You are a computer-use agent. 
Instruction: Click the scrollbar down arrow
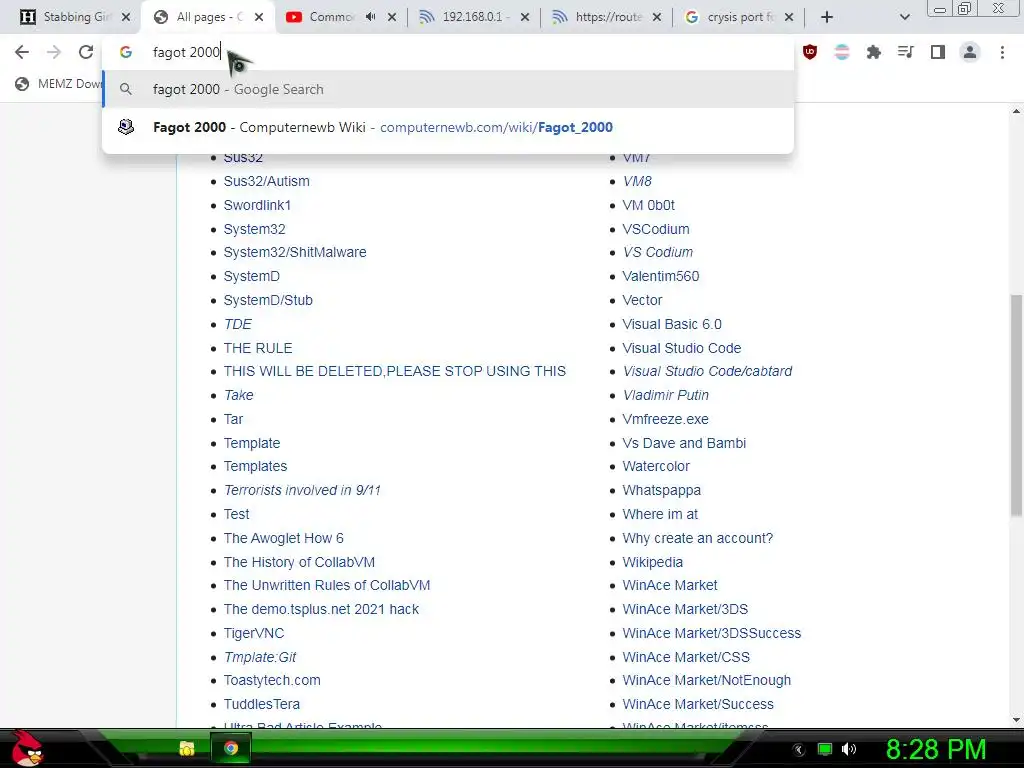[x=1016, y=720]
